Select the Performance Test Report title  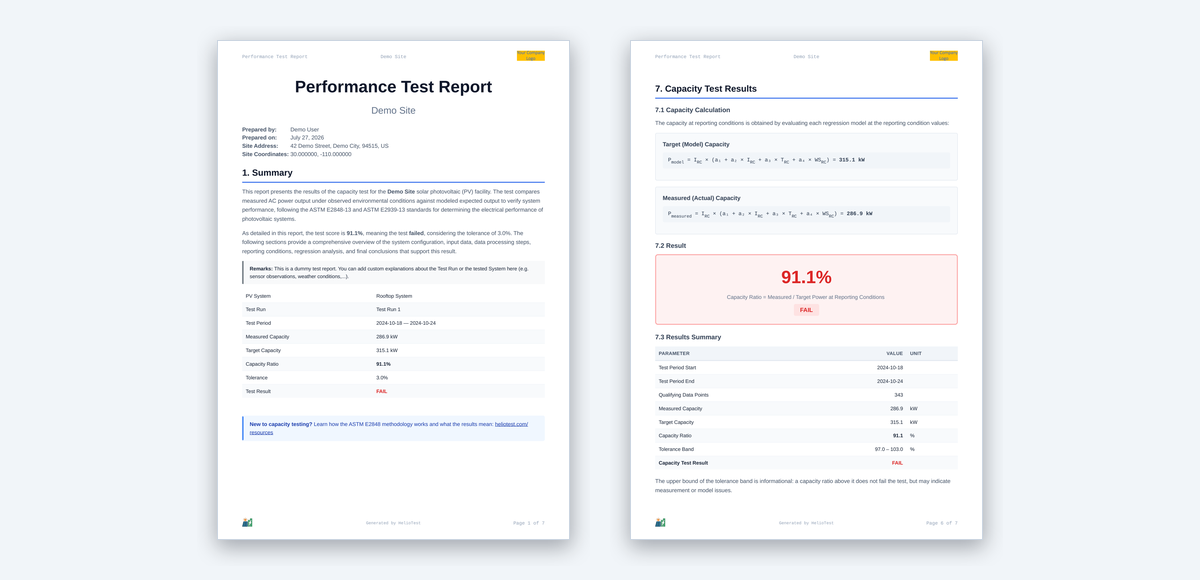393,87
